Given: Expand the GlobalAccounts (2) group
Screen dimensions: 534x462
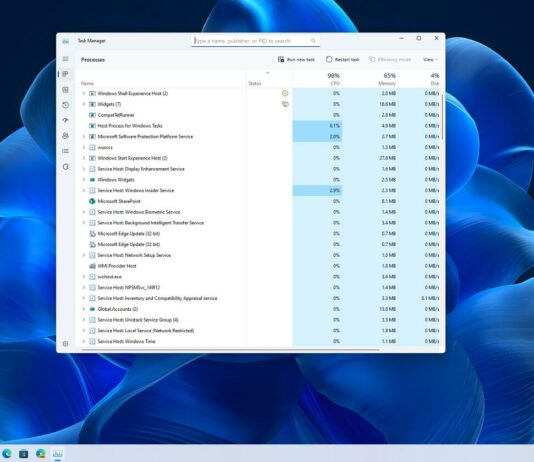Looking at the screenshot, I should (83, 309).
